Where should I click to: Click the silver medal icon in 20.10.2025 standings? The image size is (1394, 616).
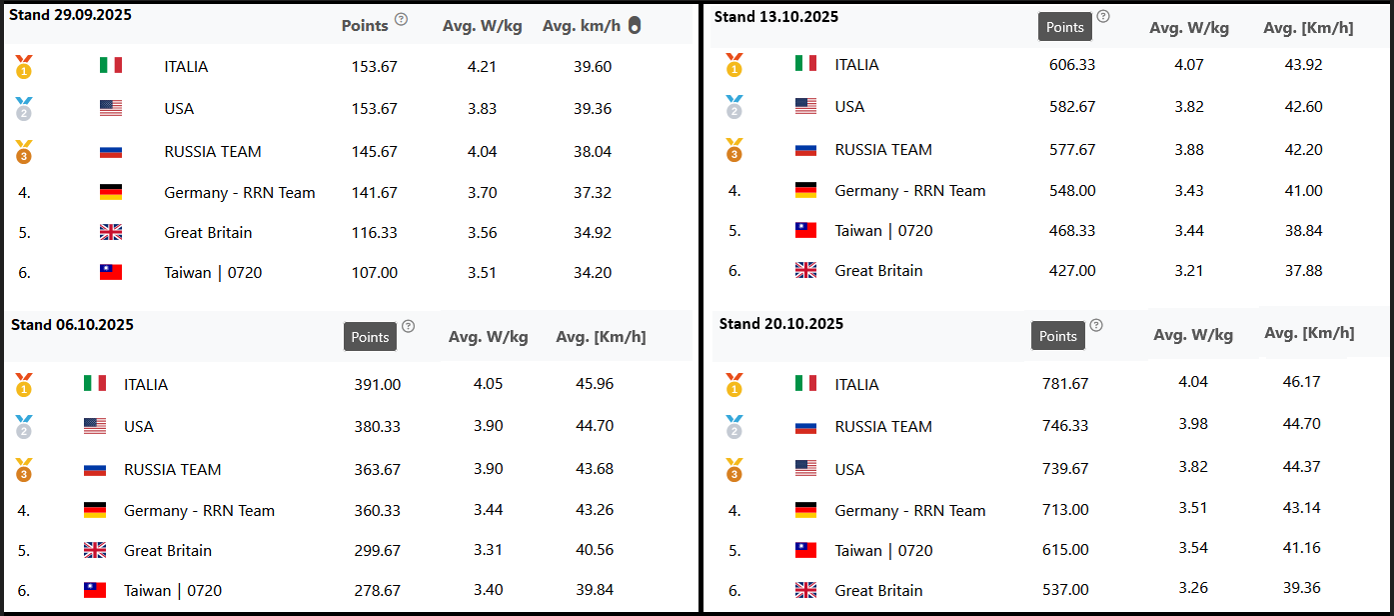[735, 427]
